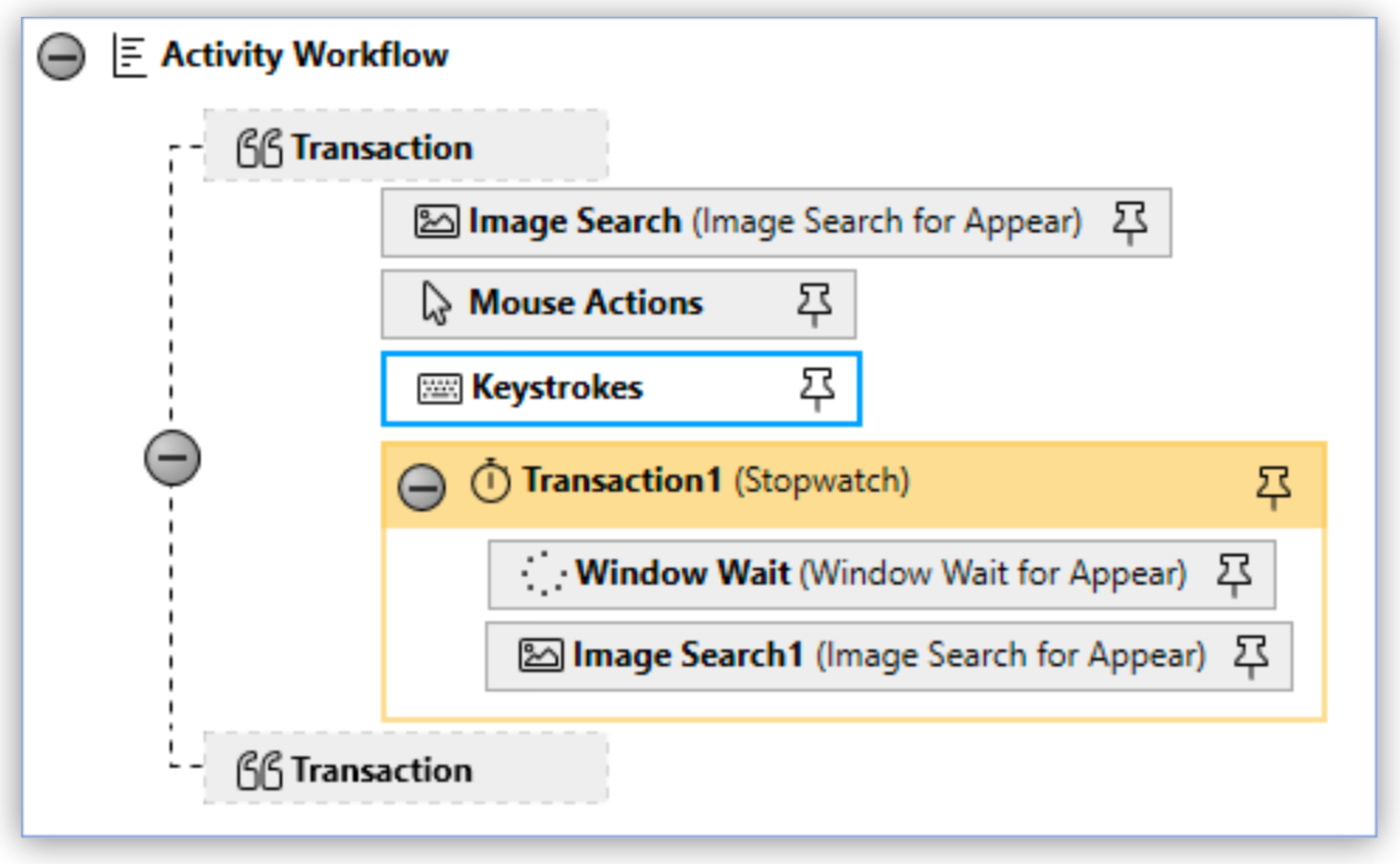Select the top Transaction node
Viewport: 1400px width, 864px height.
pos(380,146)
